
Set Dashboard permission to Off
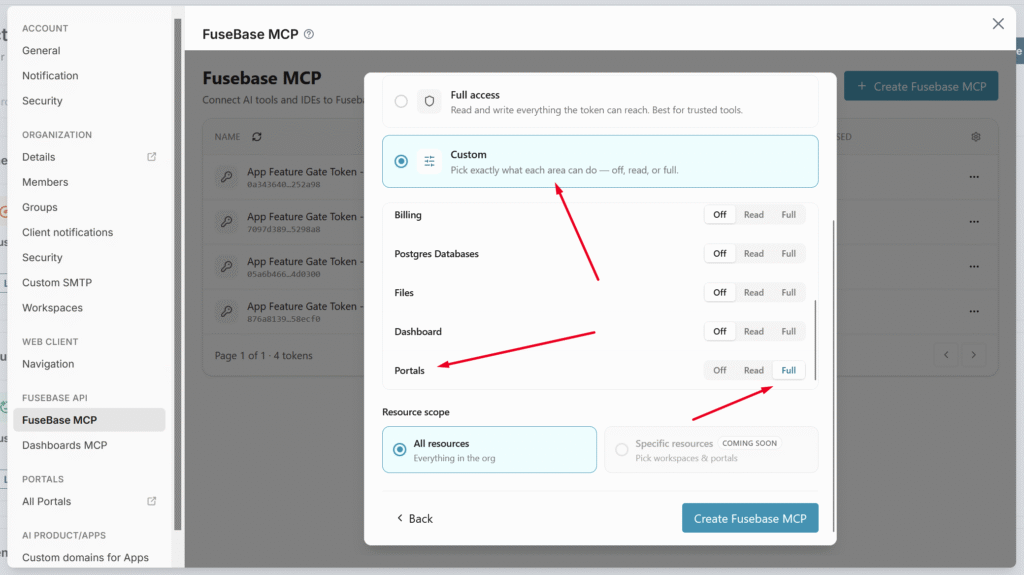(x=720, y=331)
